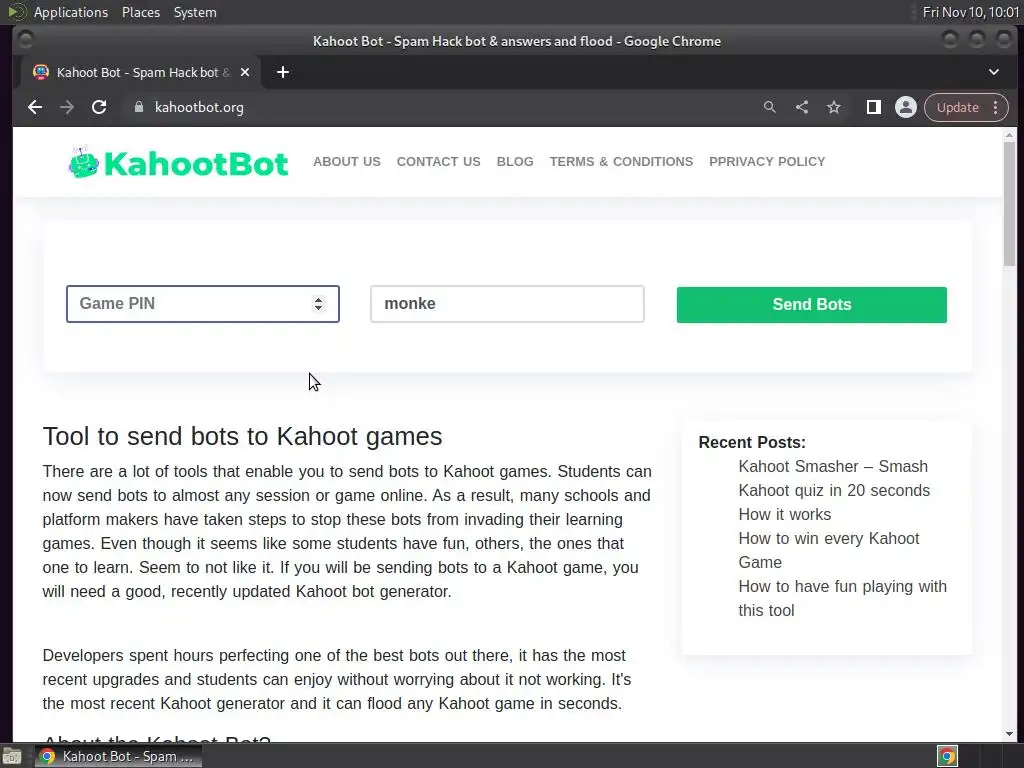Open the System menu

(x=195, y=12)
